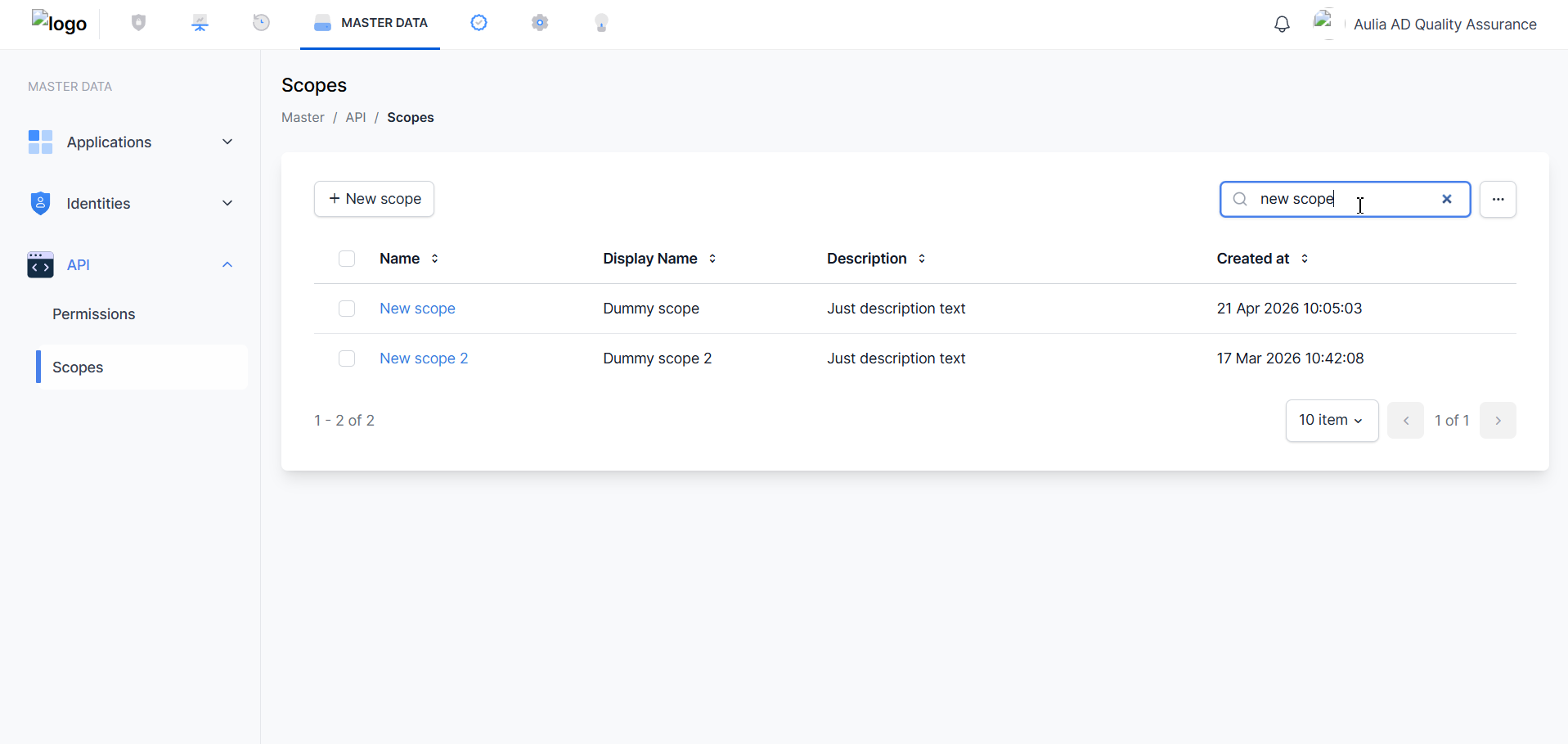Click the API code icon in sidebar

(x=40, y=264)
